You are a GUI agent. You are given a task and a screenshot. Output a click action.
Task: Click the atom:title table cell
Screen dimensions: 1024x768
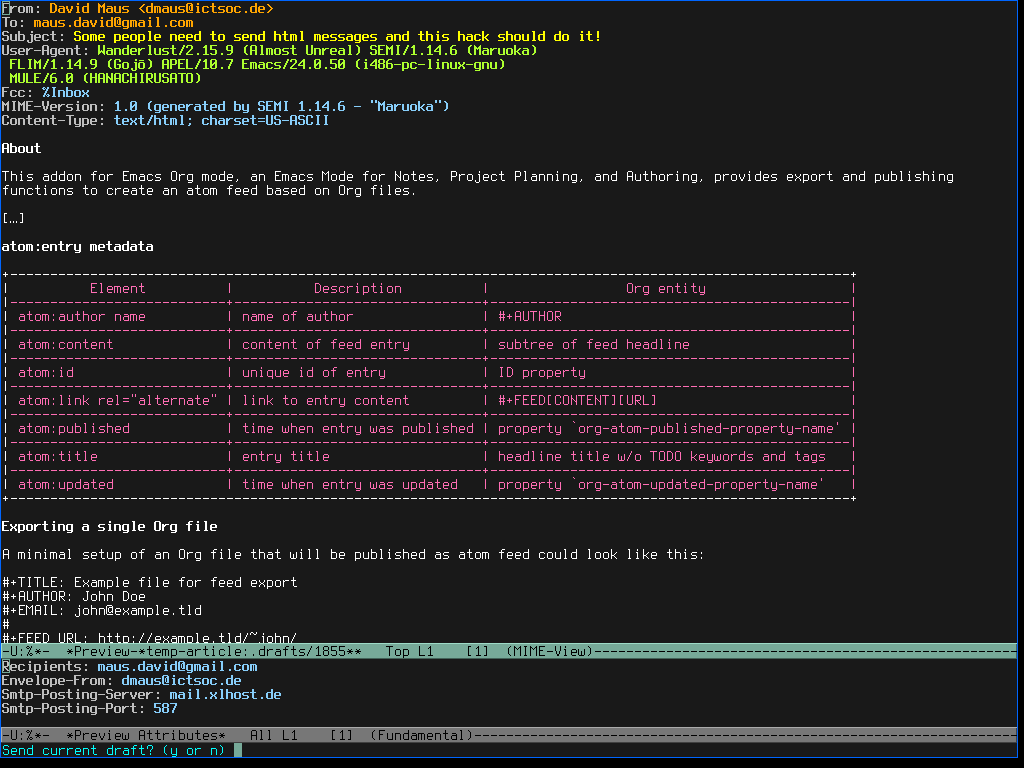point(57,456)
